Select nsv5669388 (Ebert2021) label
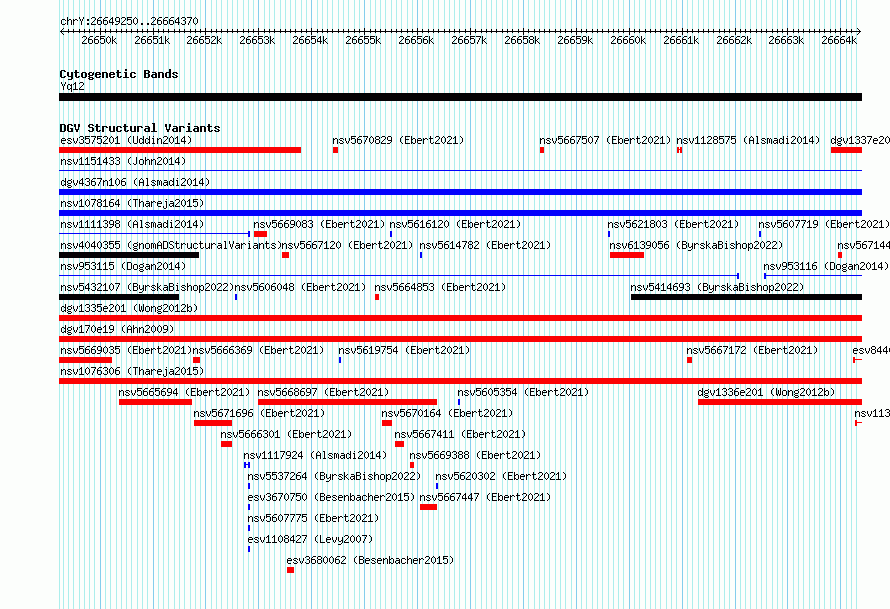This screenshot has width=890, height=609. [475, 455]
